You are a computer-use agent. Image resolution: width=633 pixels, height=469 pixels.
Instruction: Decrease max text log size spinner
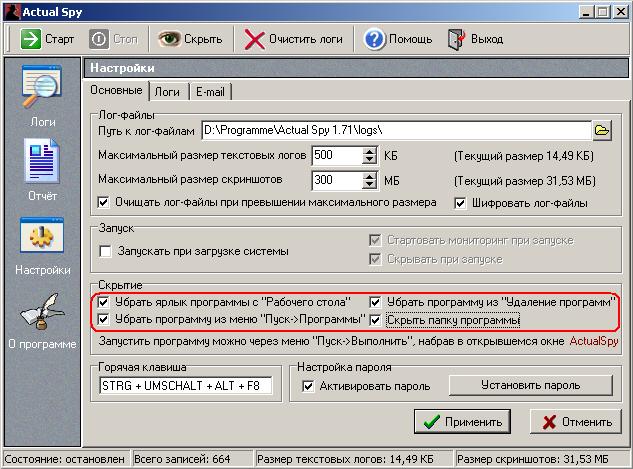coord(369,160)
